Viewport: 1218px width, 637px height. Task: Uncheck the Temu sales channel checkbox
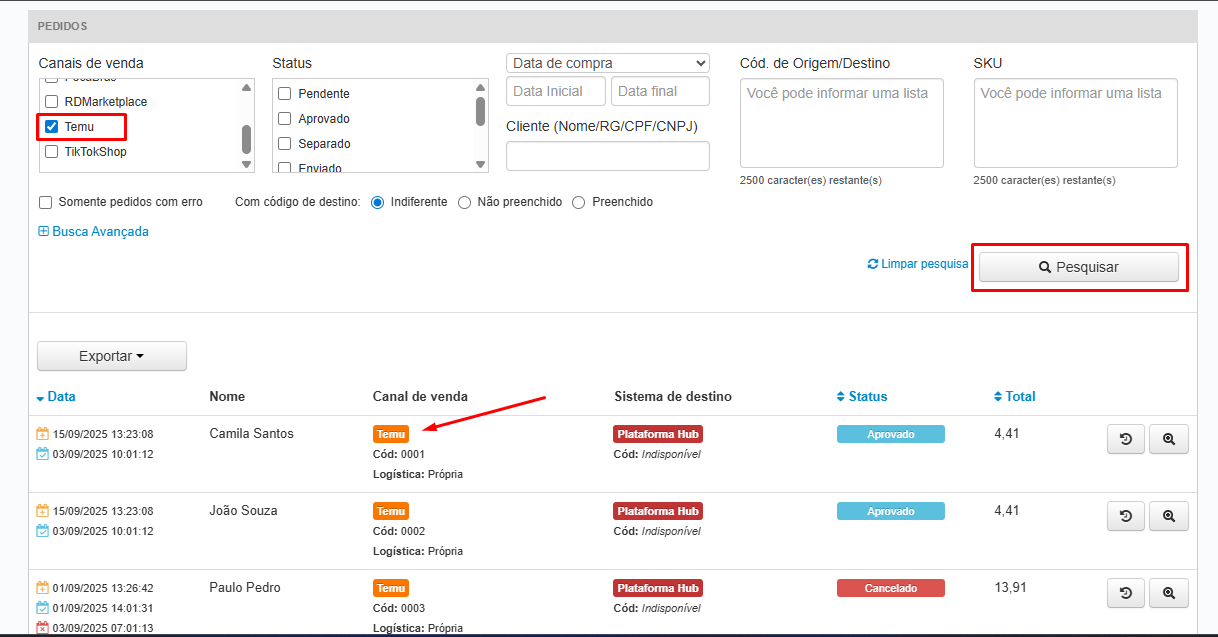click(52, 127)
